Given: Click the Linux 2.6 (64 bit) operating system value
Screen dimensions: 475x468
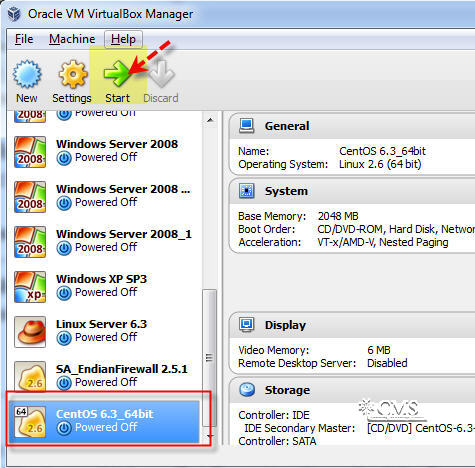Looking at the screenshot, I should click(x=380, y=164).
